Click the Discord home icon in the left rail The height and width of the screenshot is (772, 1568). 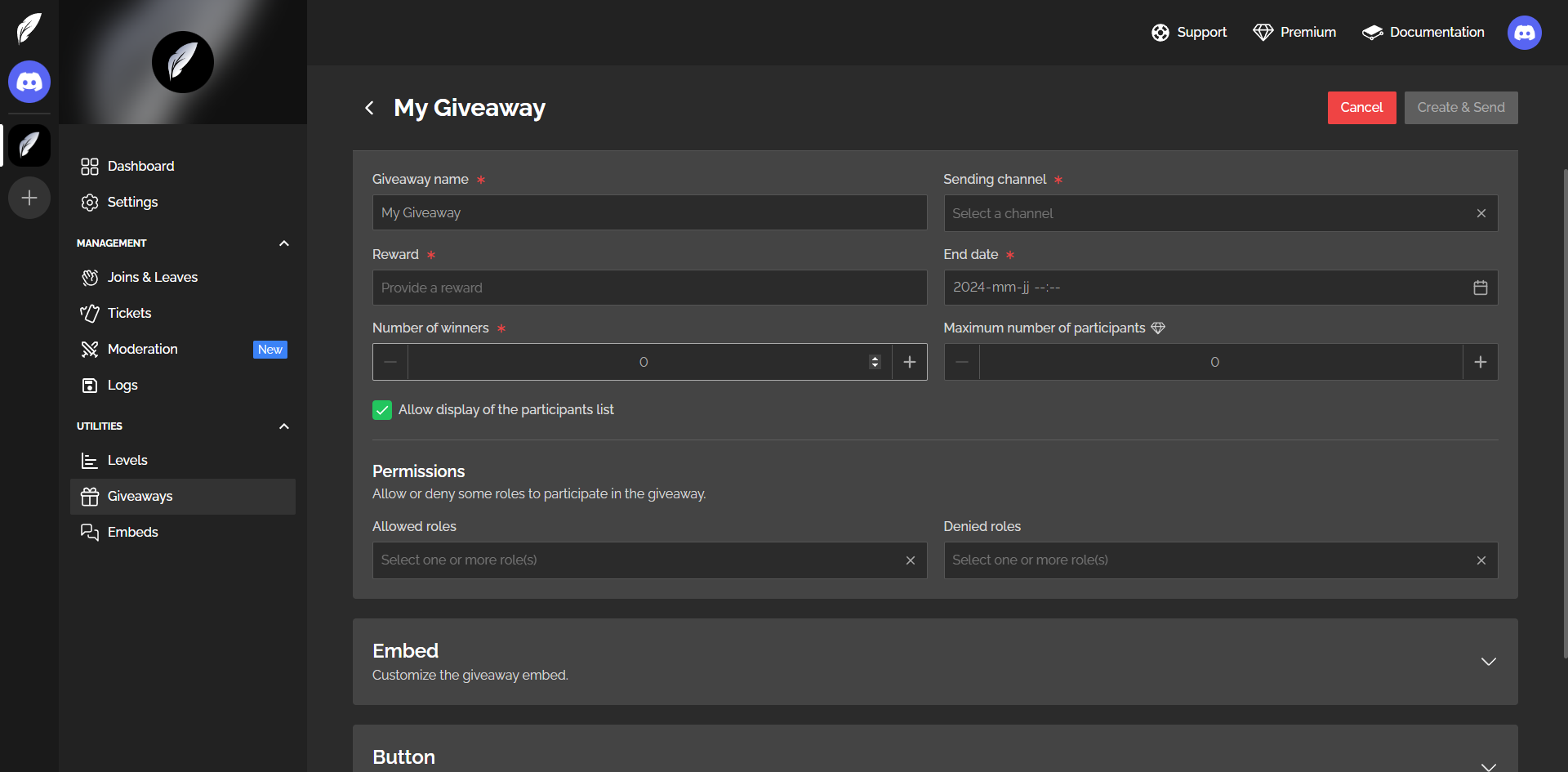point(29,82)
